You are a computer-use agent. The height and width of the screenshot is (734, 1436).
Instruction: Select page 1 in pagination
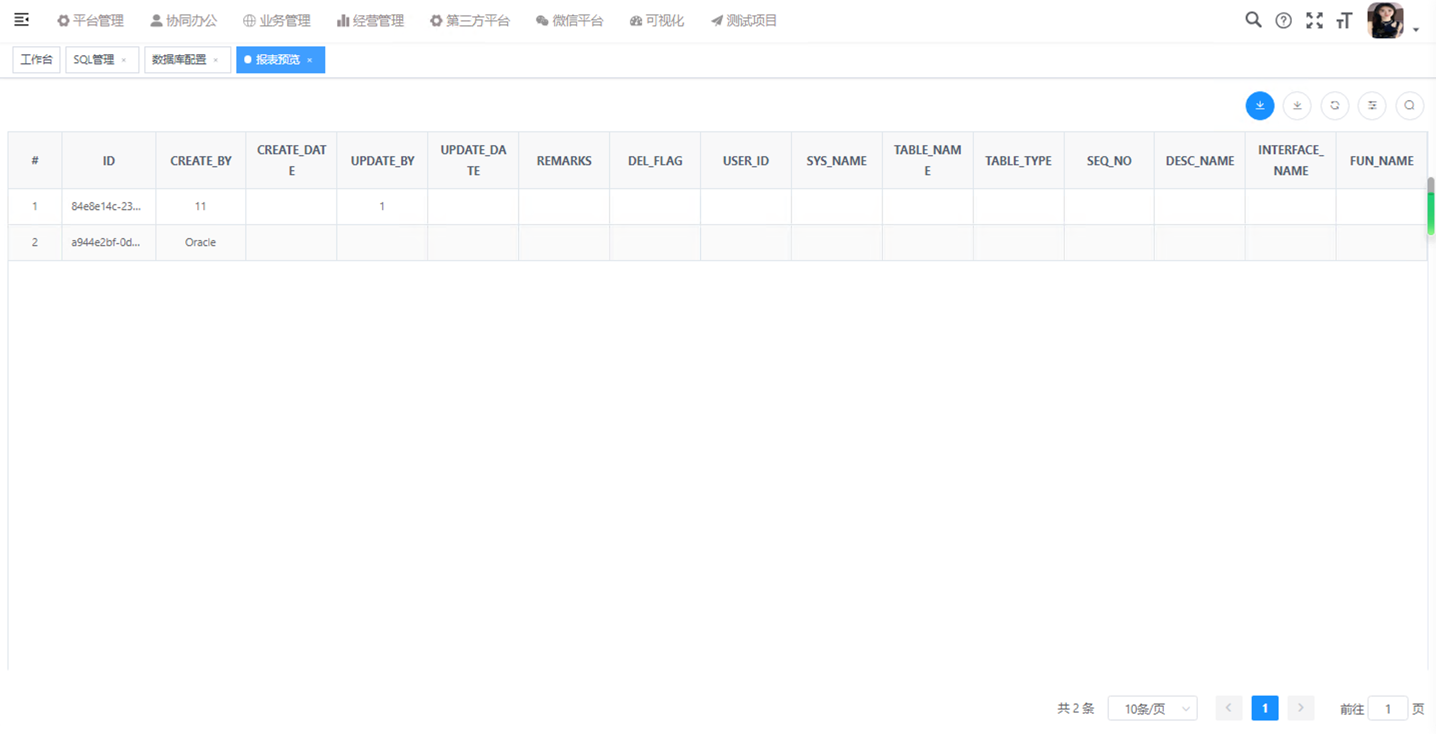click(x=1264, y=708)
